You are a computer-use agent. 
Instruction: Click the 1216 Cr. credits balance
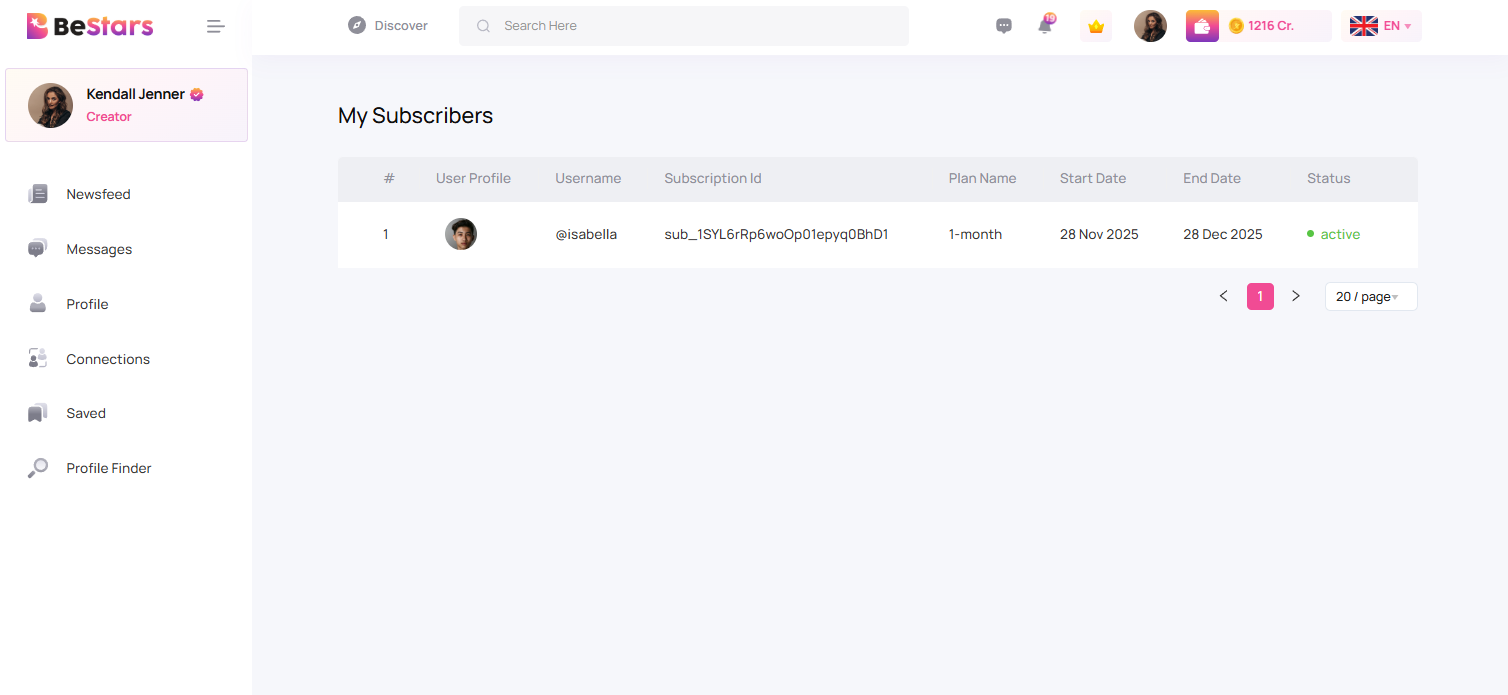click(x=1278, y=24)
